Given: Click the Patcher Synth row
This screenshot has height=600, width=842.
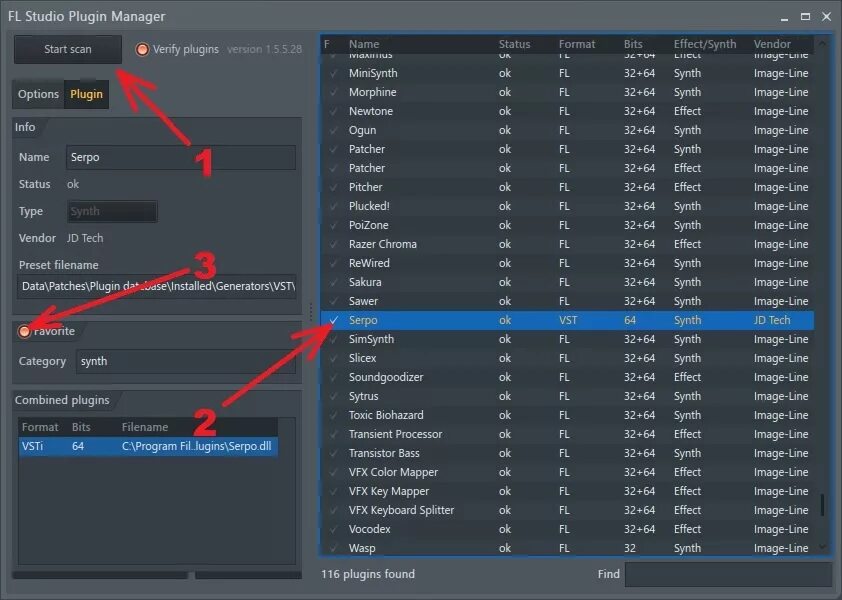Looking at the screenshot, I should [568, 149].
